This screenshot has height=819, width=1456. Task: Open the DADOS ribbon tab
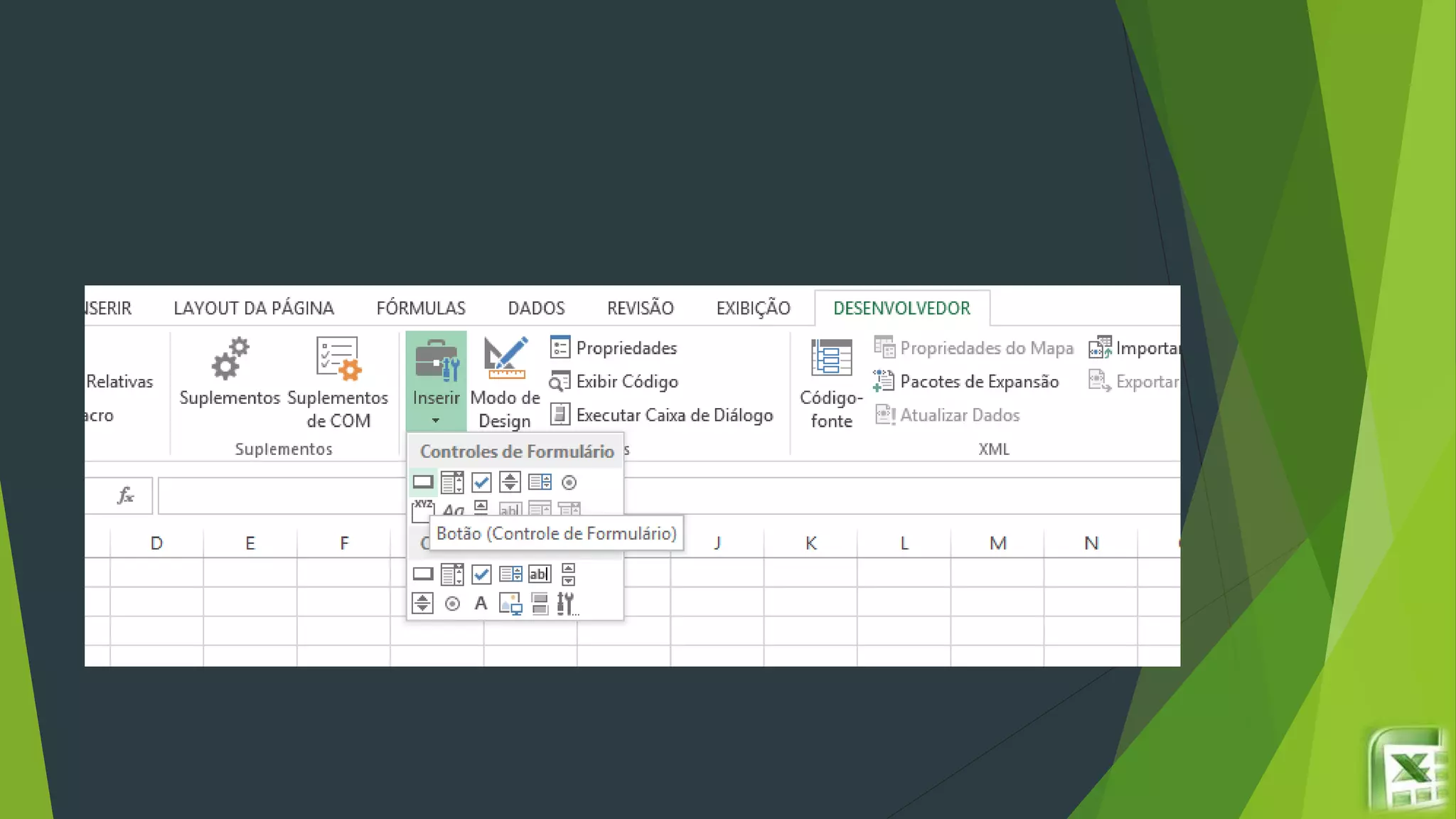(536, 308)
